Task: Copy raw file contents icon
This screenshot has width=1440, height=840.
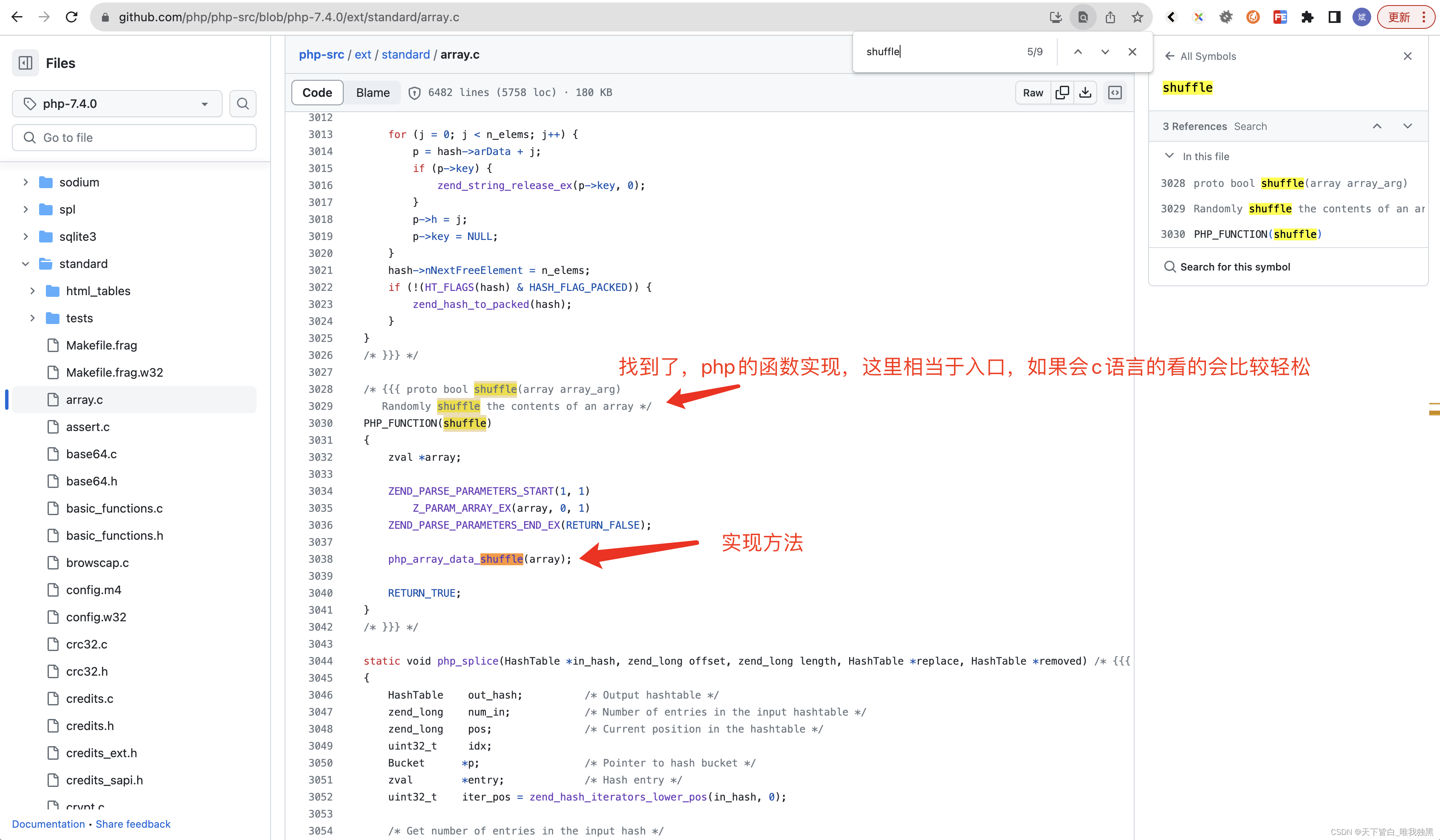Action: click(1062, 93)
